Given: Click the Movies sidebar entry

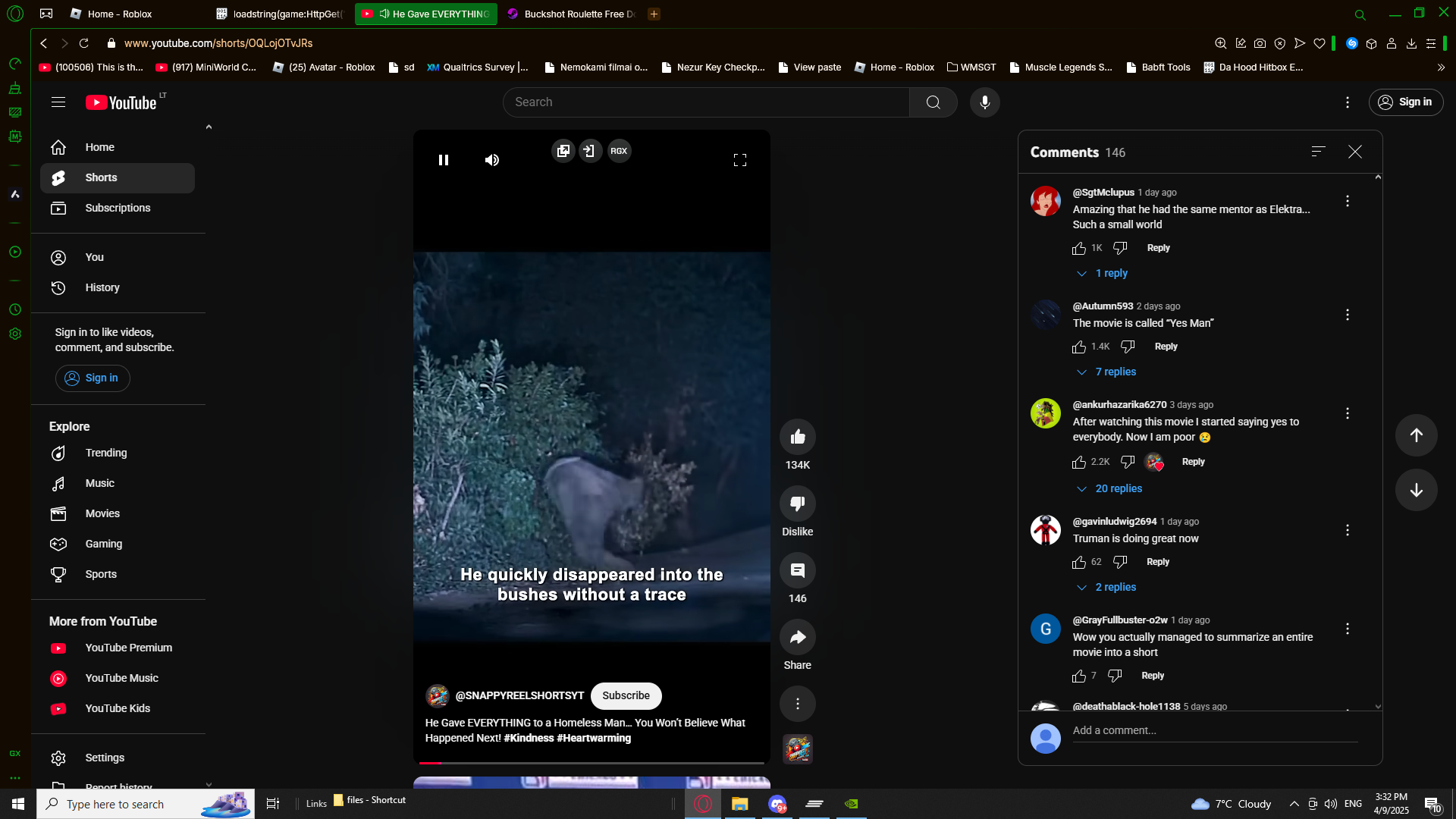Looking at the screenshot, I should [x=118, y=513].
